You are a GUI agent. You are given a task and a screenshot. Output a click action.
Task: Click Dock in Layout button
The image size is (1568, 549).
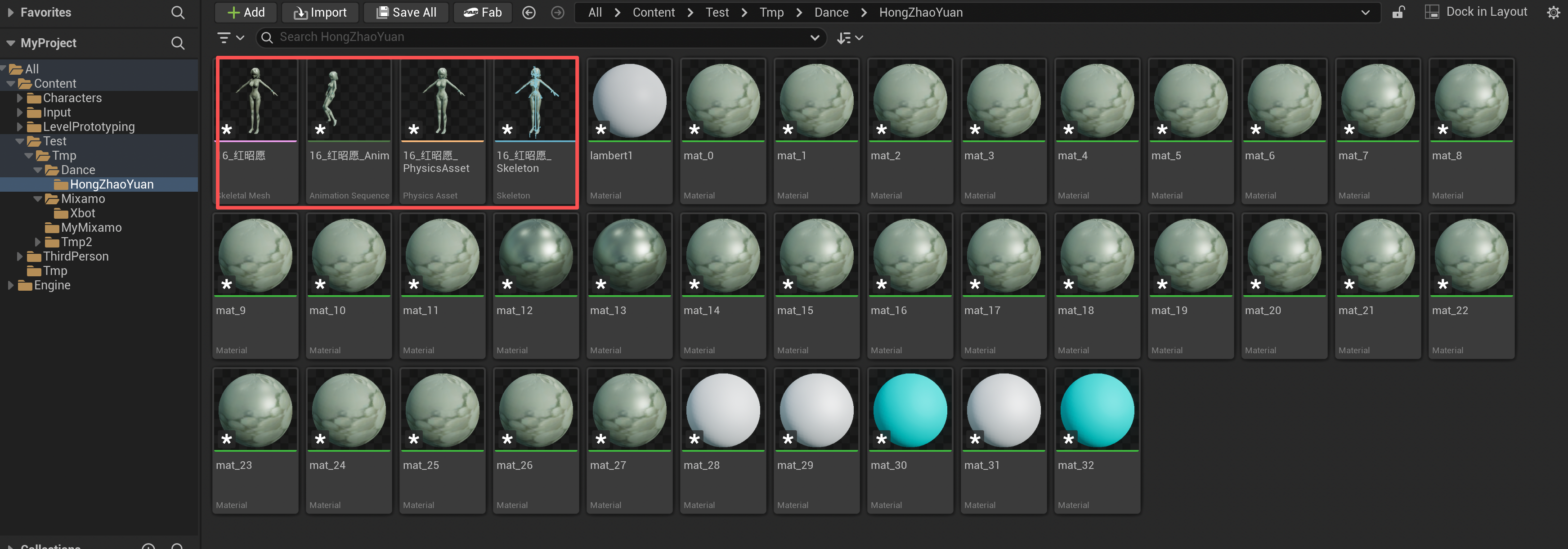point(1476,12)
